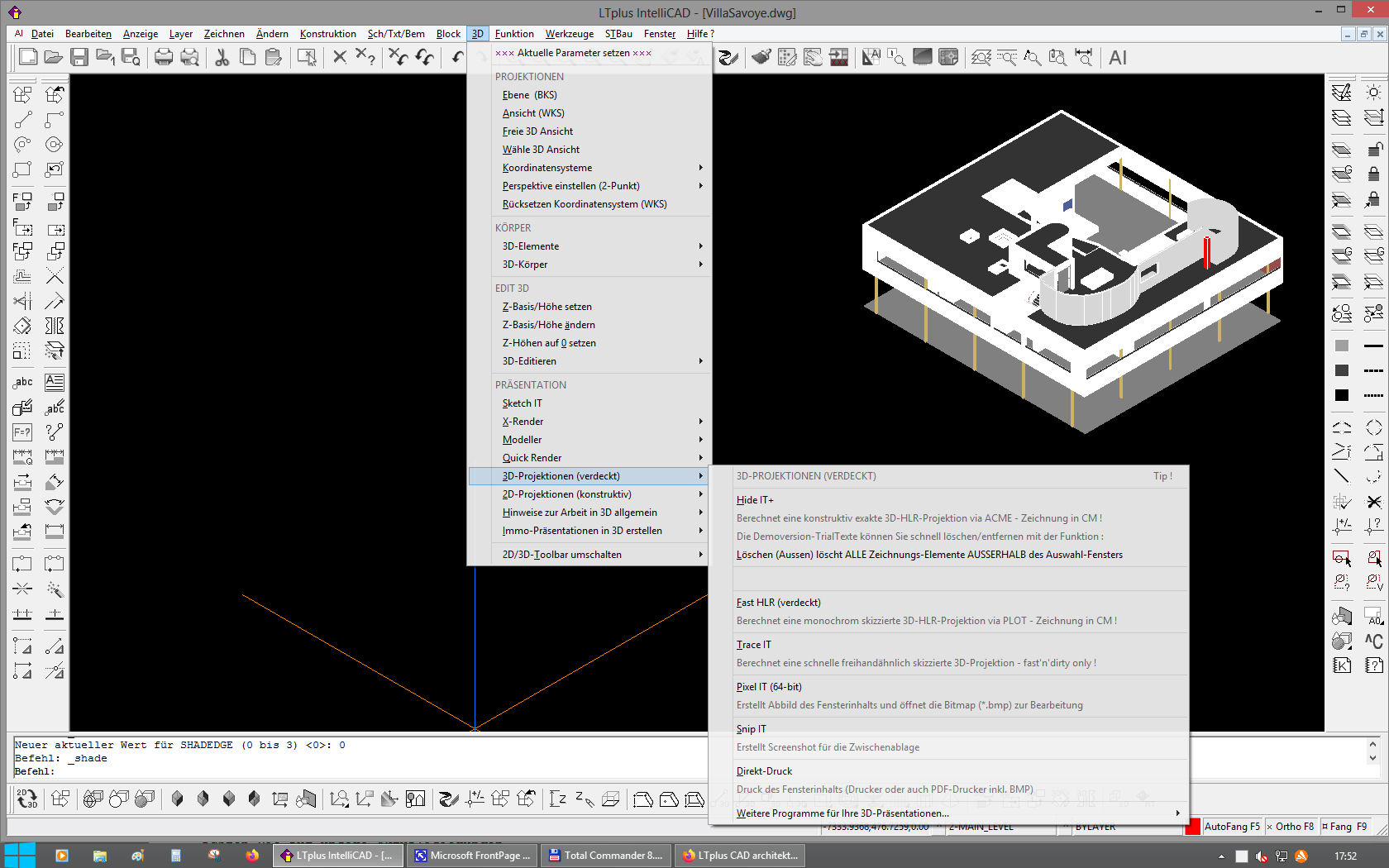Image resolution: width=1389 pixels, height=868 pixels.
Task: Click the Delete X icon in the toolbar
Action: click(339, 57)
